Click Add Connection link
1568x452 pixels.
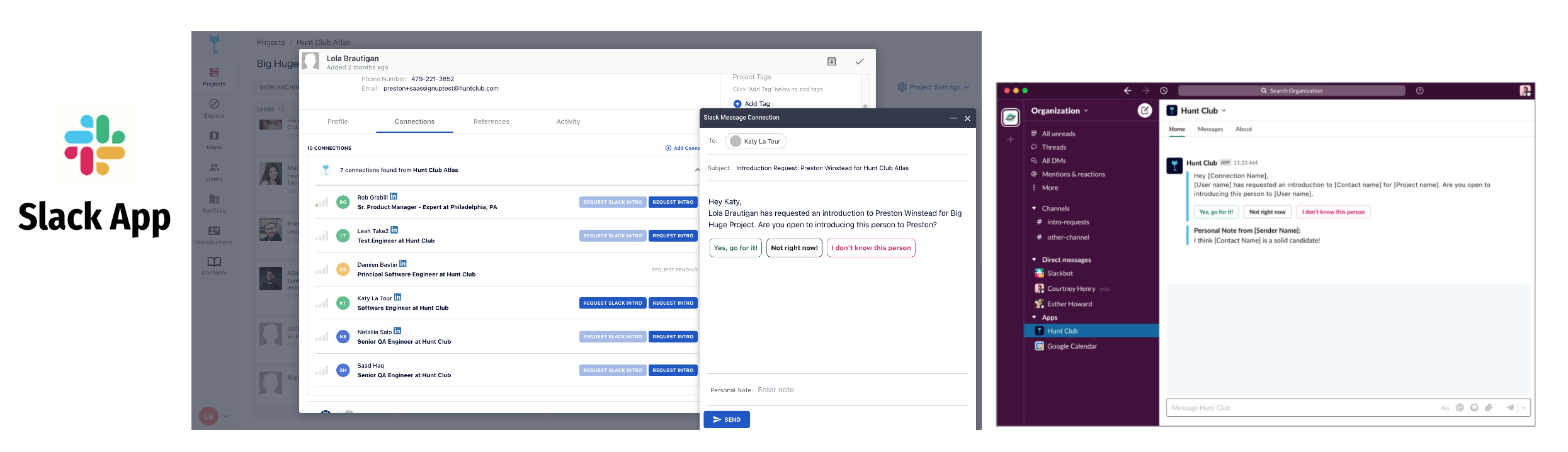(x=683, y=148)
